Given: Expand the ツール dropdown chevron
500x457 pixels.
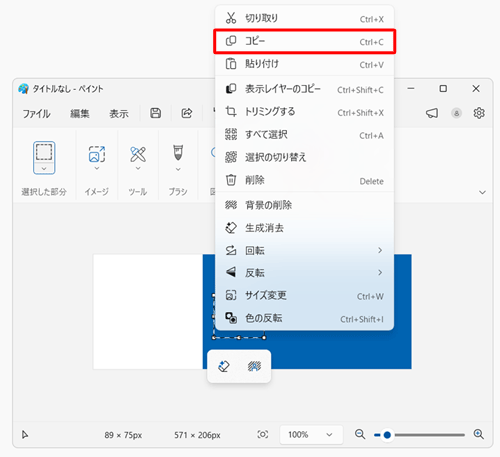Looking at the screenshot, I should [x=138, y=168].
